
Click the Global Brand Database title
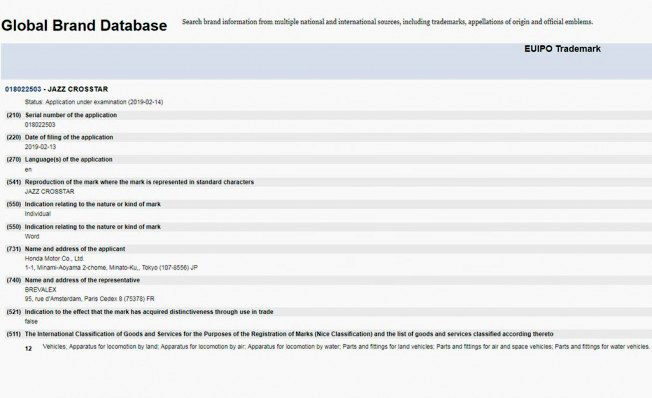(x=84, y=26)
